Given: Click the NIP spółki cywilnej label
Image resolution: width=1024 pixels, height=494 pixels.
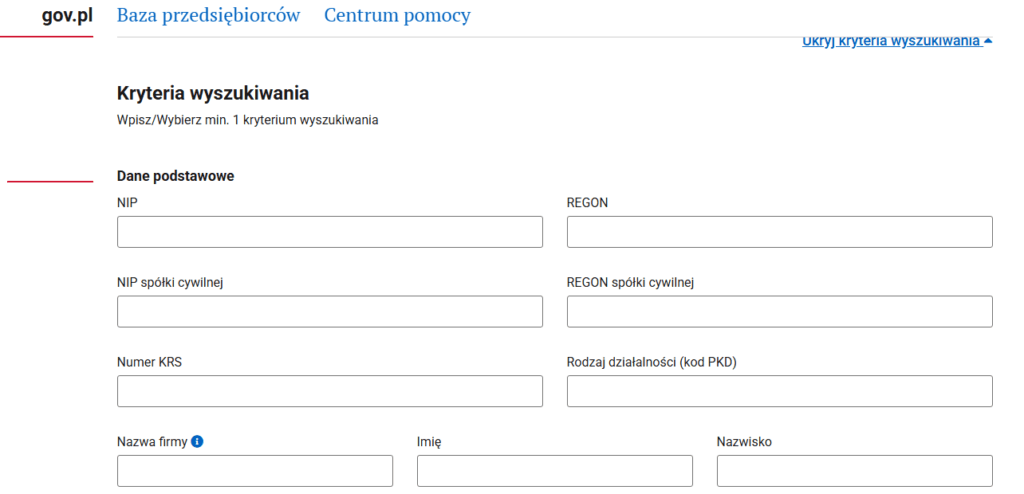Looking at the screenshot, I should coord(169,282).
